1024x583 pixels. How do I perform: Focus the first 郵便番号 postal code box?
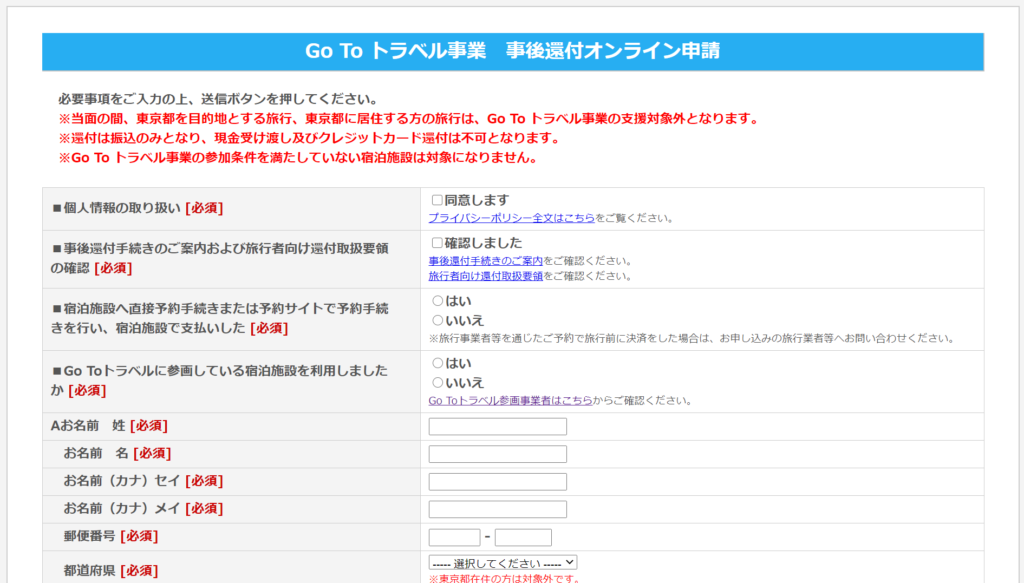(454, 537)
